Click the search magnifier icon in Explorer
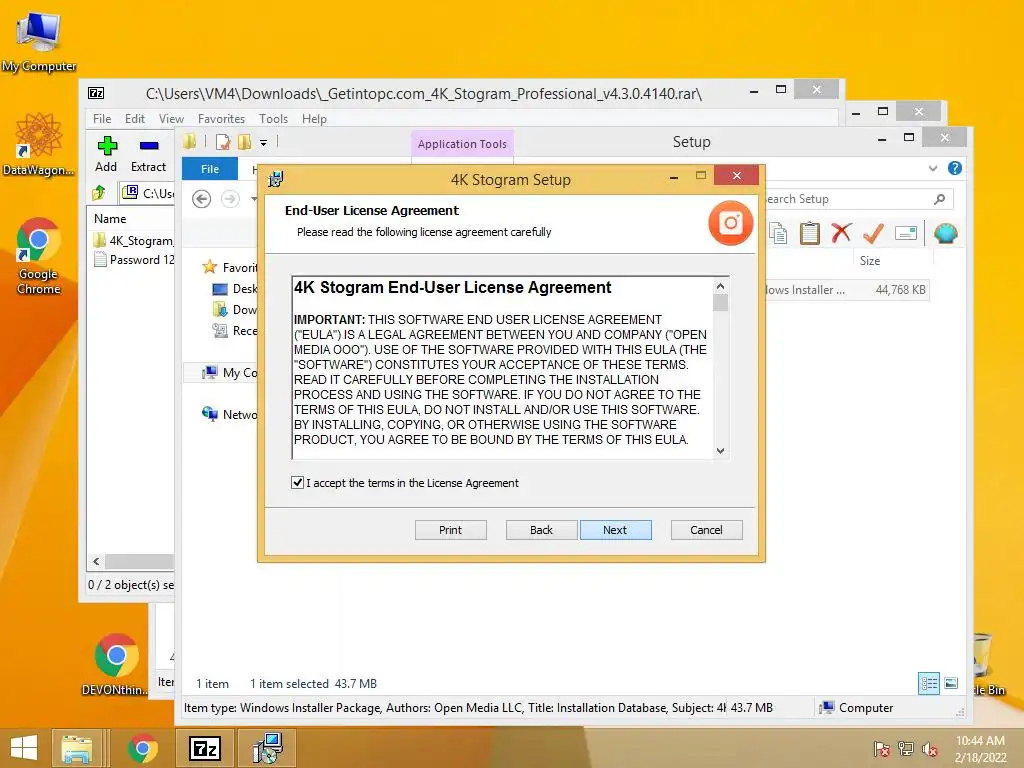This screenshot has height=768, width=1024. click(940, 199)
